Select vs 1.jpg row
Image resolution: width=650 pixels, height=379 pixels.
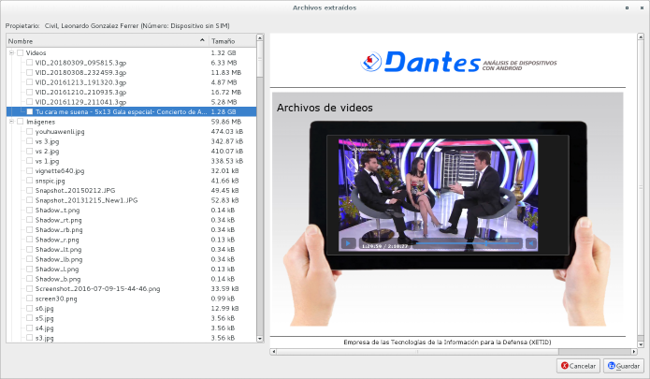pos(131,161)
